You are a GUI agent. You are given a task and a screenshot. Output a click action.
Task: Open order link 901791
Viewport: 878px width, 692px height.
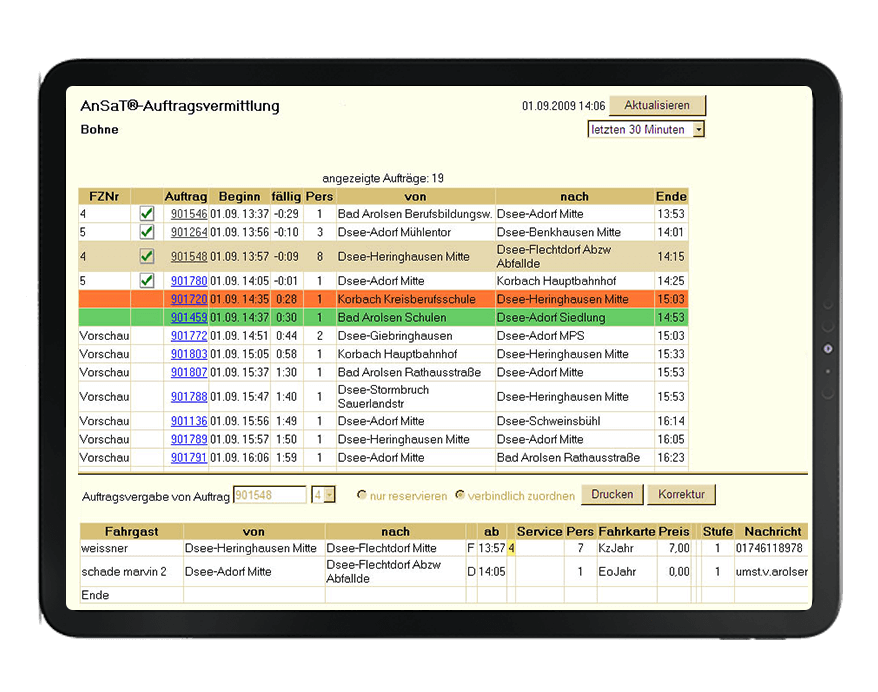(188, 458)
